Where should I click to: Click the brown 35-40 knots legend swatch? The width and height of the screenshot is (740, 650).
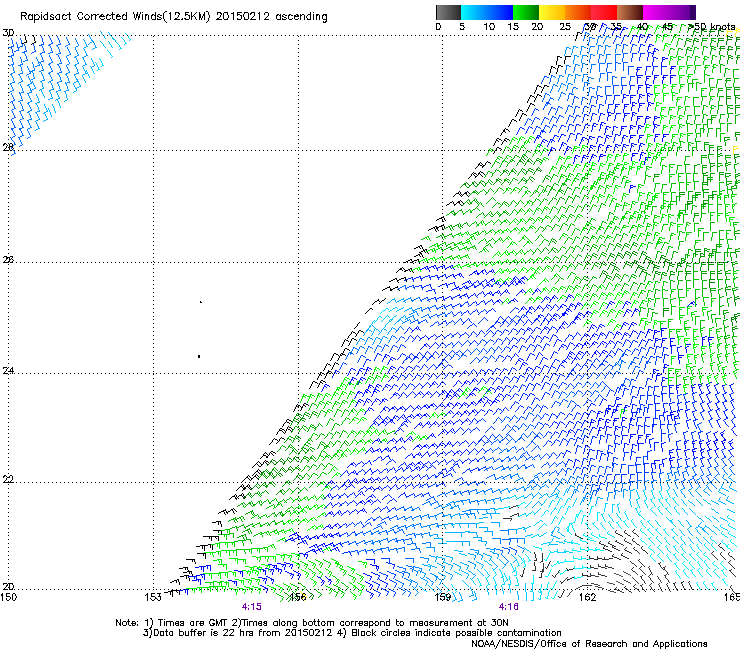pos(630,12)
